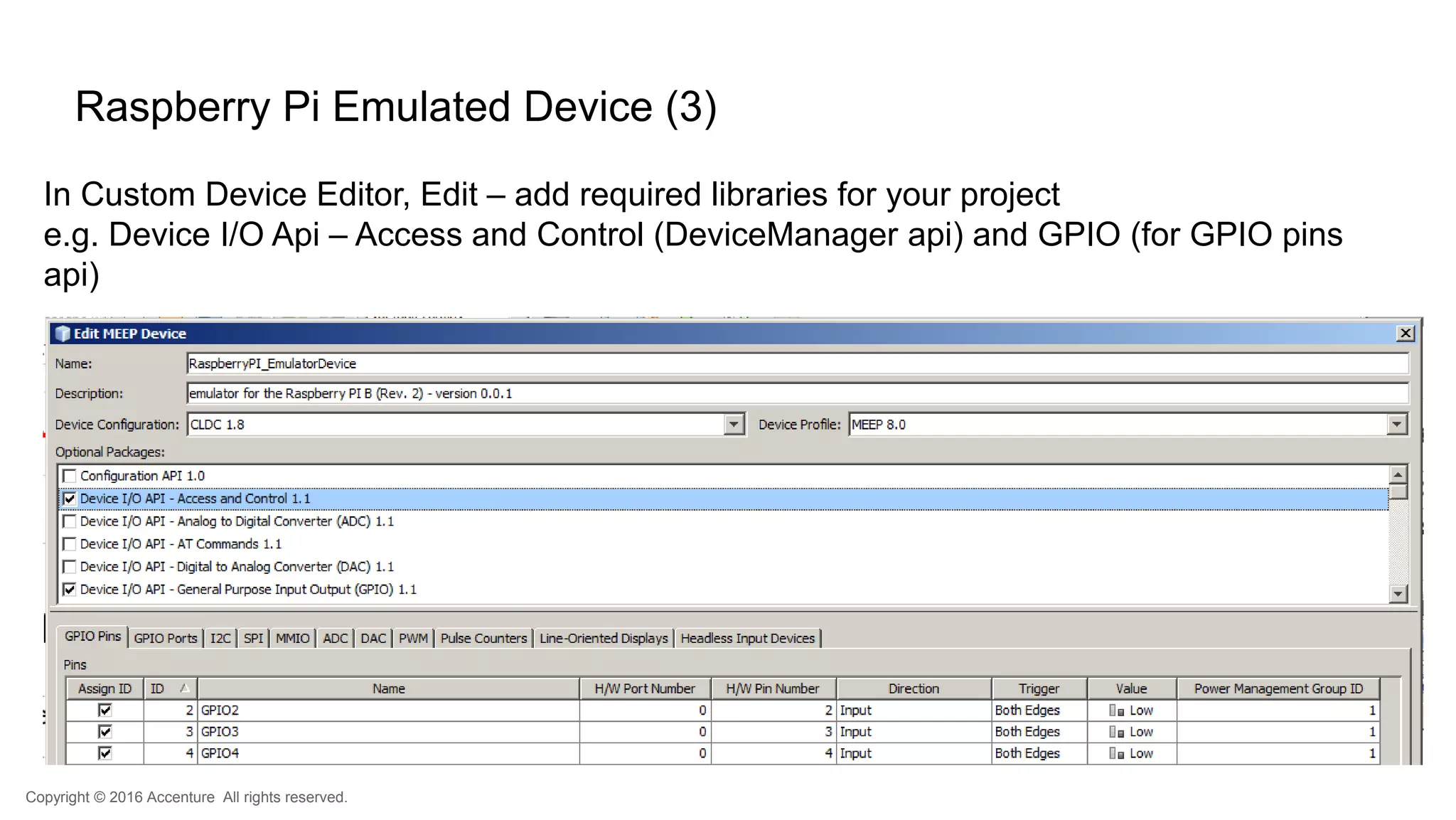This screenshot has height=820, width=1456.
Task: Uncheck Device I/O API Access and Control
Action: pyautogui.click(x=70, y=499)
